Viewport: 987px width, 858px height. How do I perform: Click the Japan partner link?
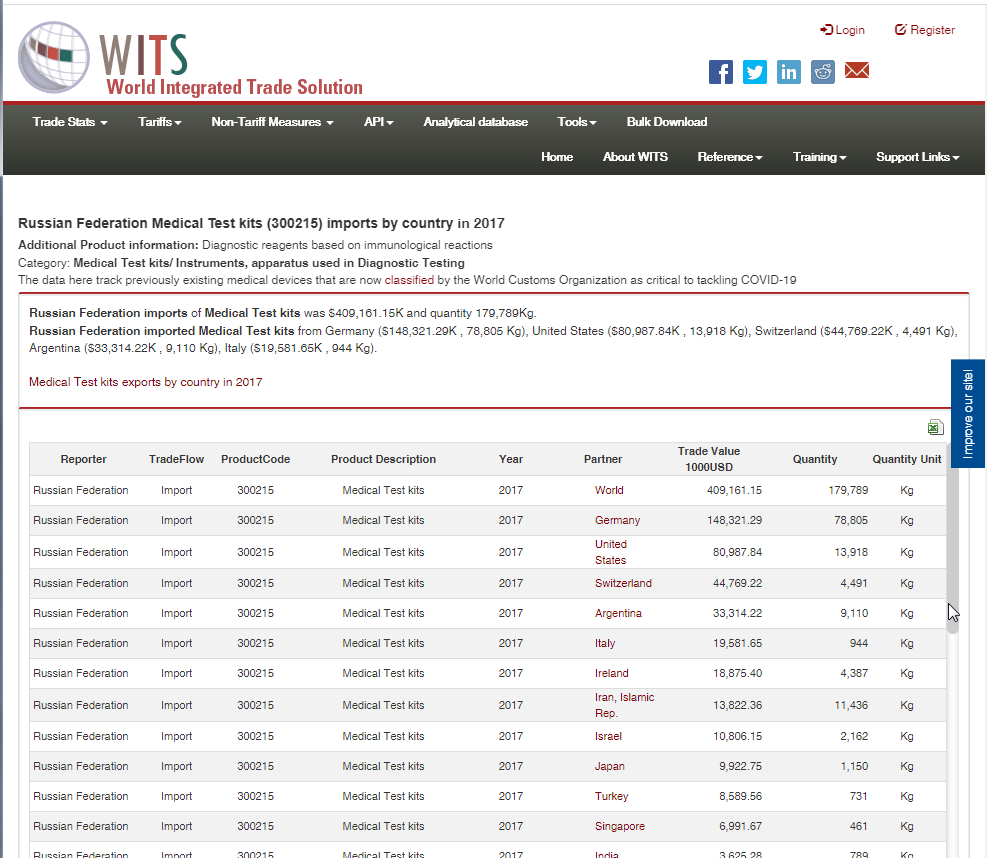pyautogui.click(x=610, y=767)
